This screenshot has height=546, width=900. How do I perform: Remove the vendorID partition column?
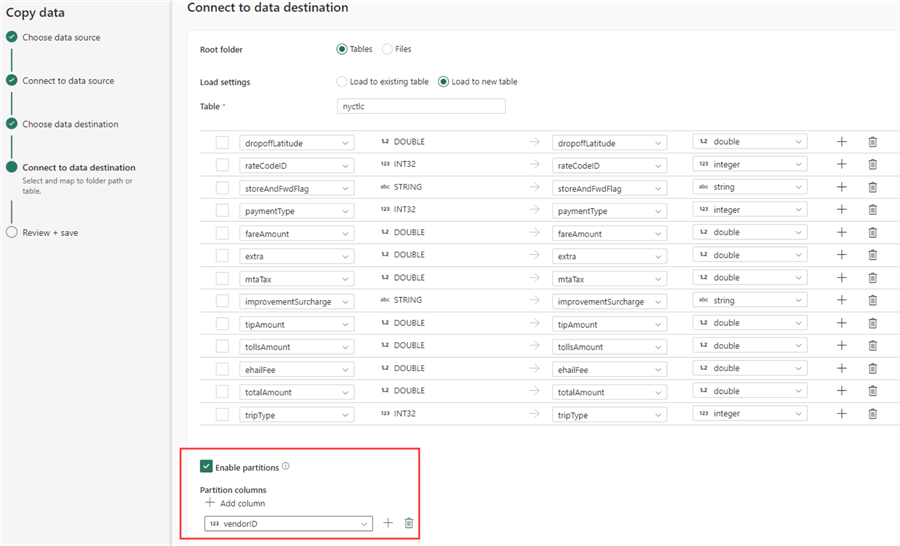click(x=409, y=523)
